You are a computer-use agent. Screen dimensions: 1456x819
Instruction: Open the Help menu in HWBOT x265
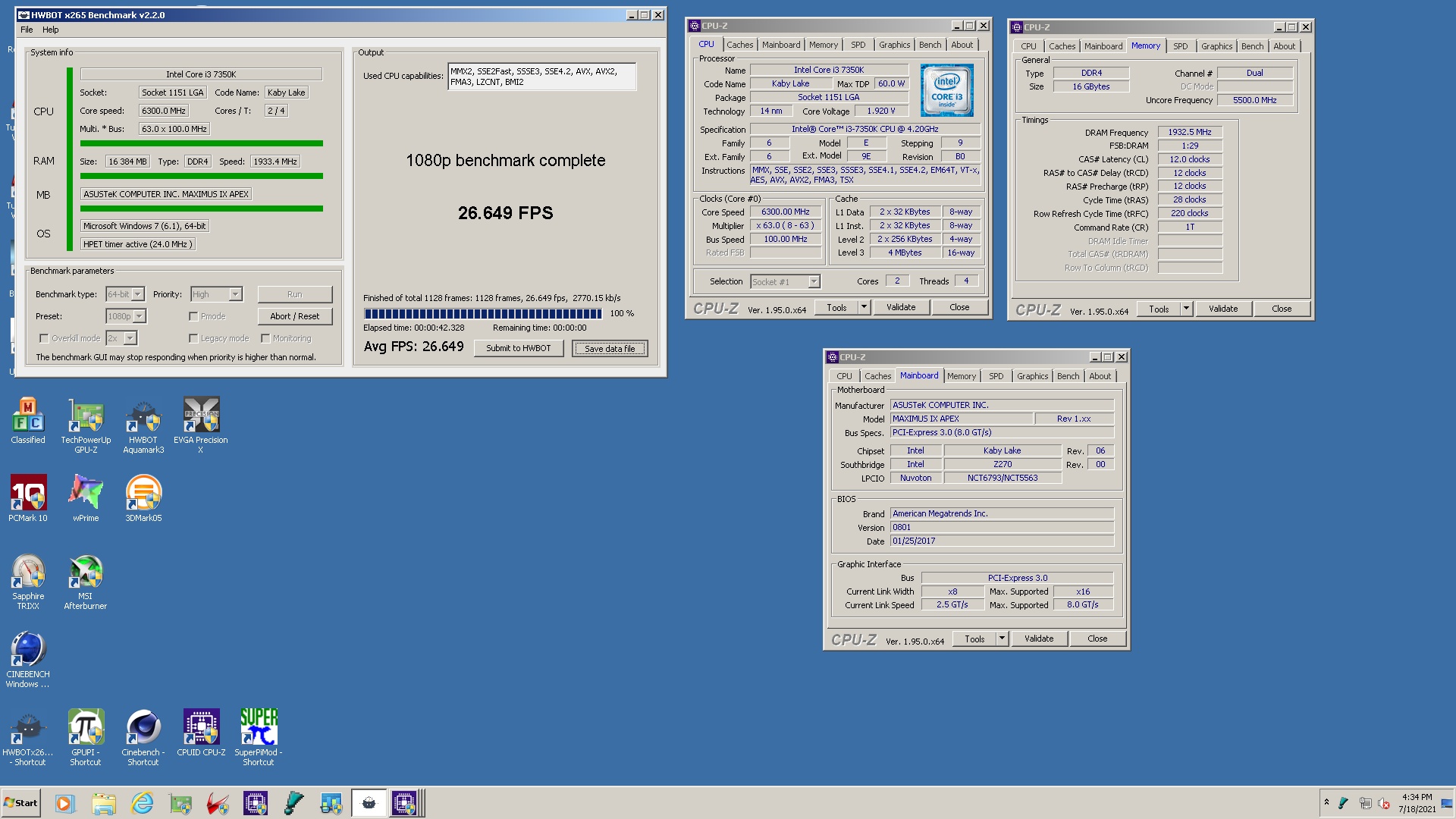51,30
